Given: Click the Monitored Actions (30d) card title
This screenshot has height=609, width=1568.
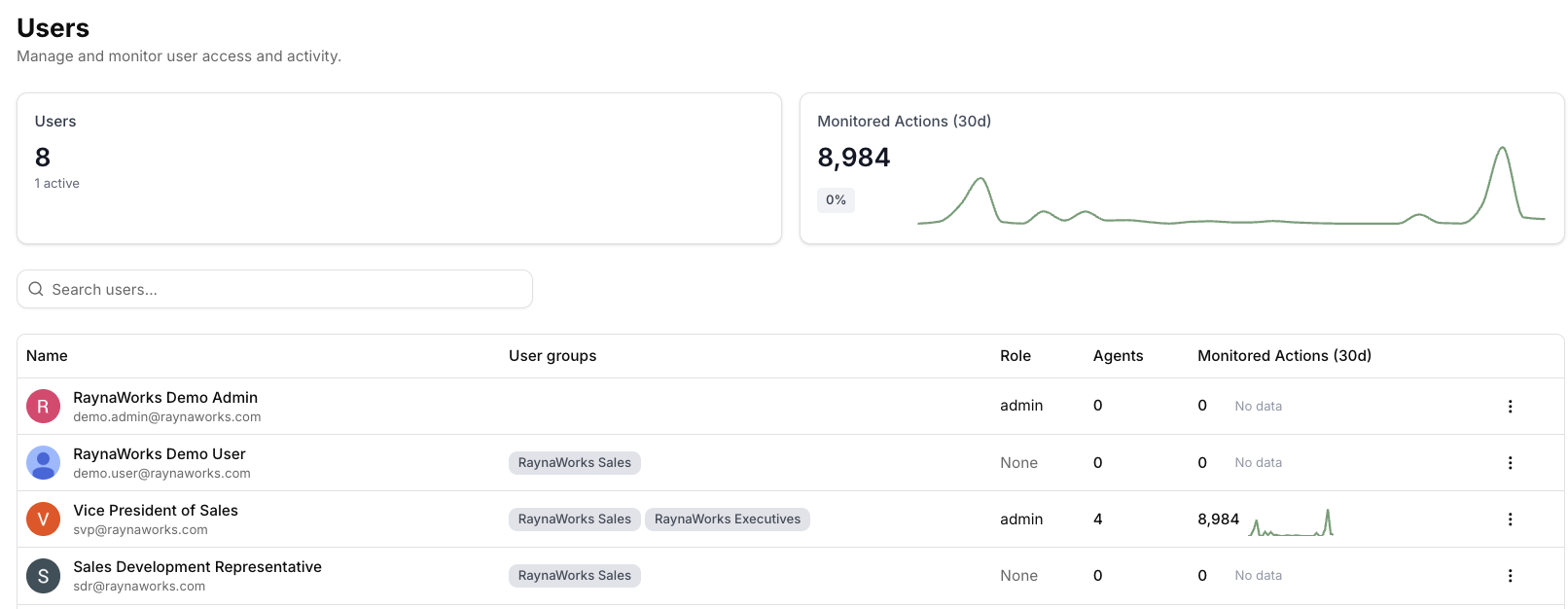Looking at the screenshot, I should coord(904,122).
